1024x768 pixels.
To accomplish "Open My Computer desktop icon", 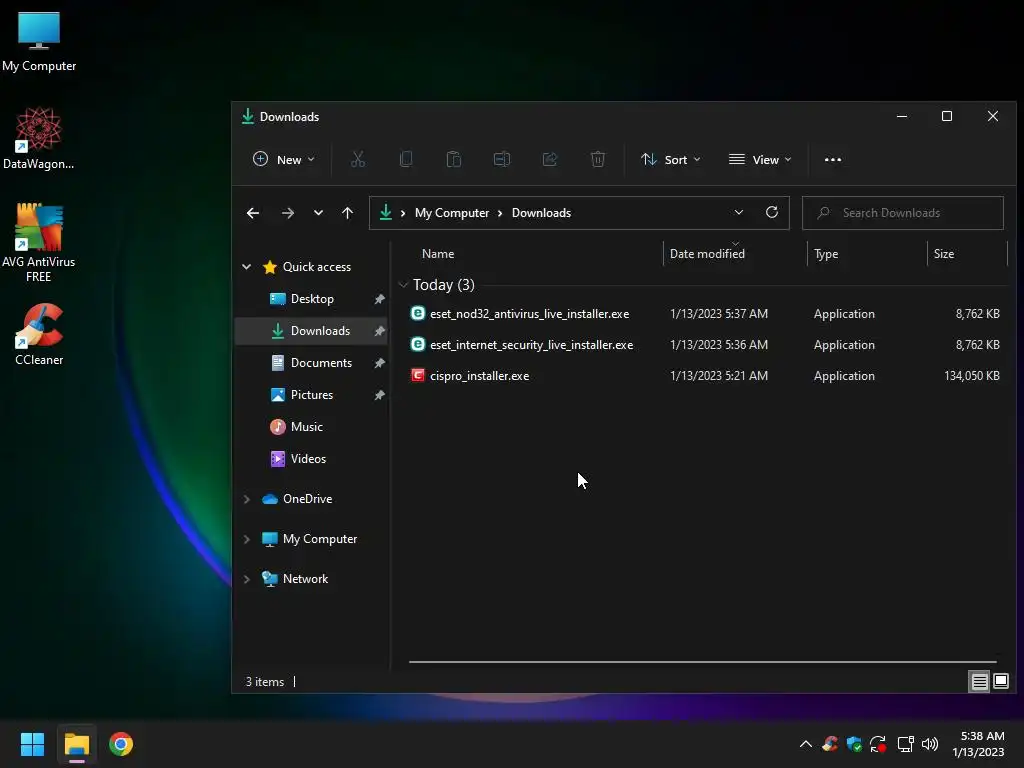I will (x=39, y=41).
